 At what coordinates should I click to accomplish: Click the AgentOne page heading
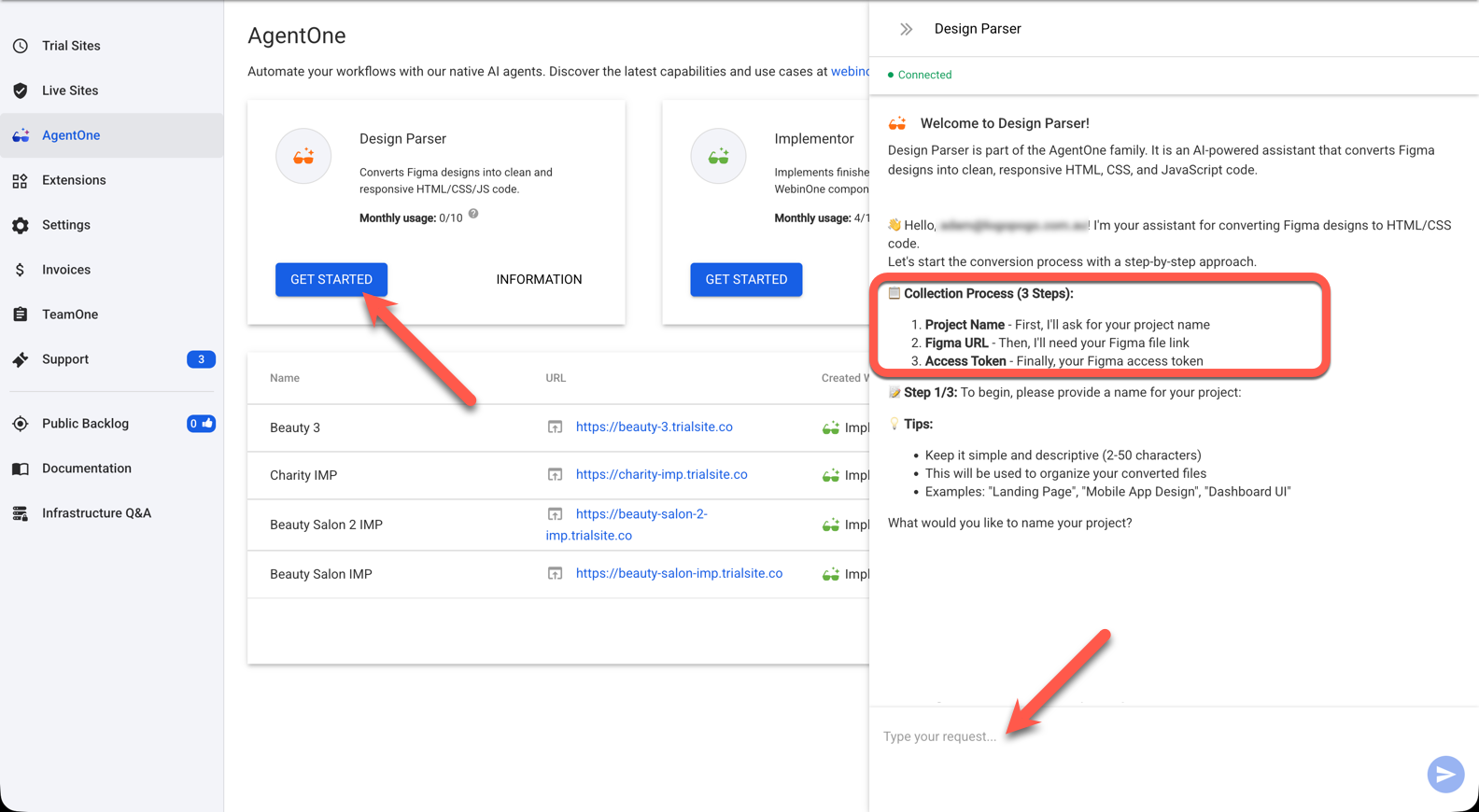(297, 35)
